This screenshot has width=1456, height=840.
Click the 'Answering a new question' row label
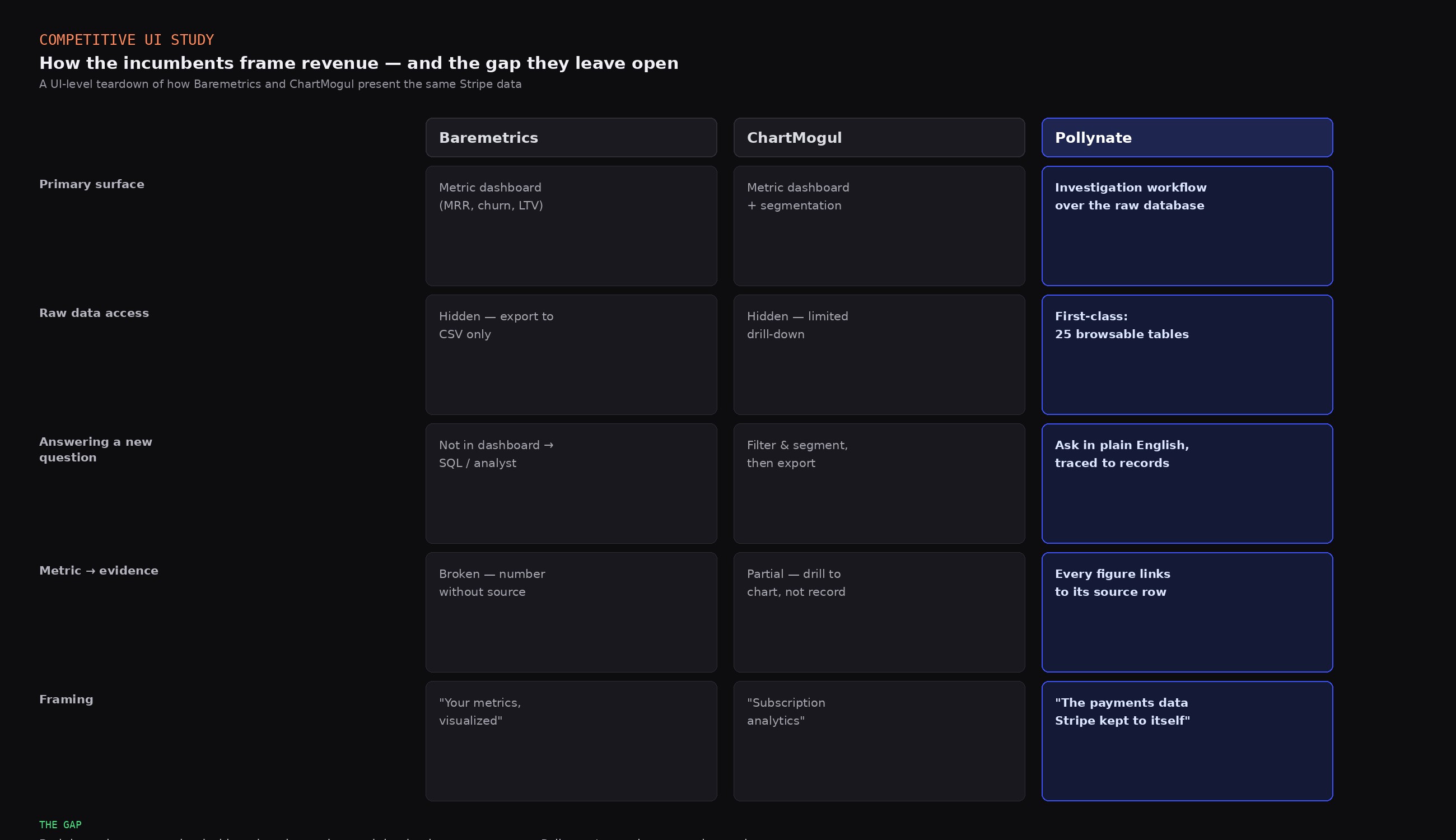pos(96,450)
